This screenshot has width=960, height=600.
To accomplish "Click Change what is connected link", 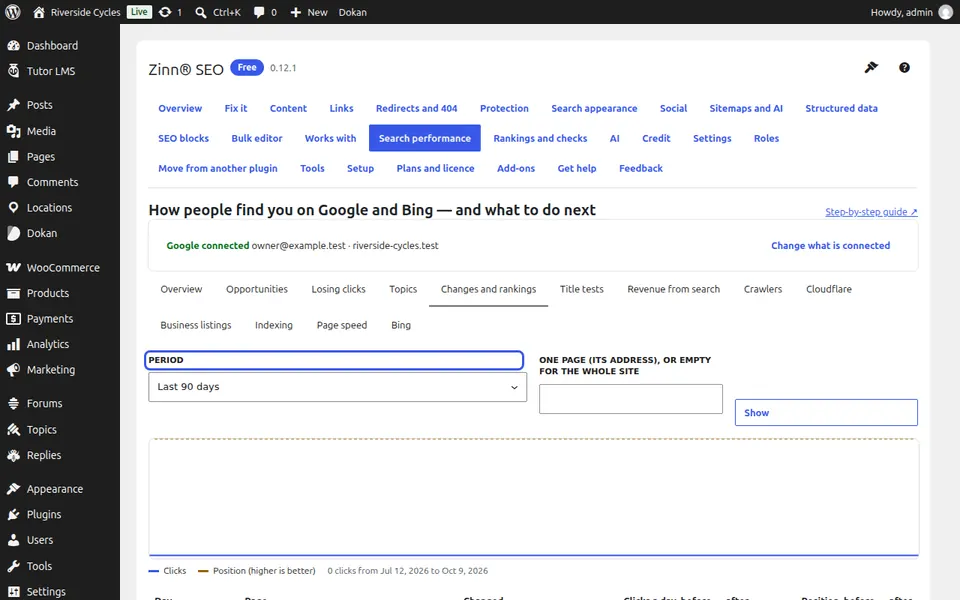I will [830, 246].
